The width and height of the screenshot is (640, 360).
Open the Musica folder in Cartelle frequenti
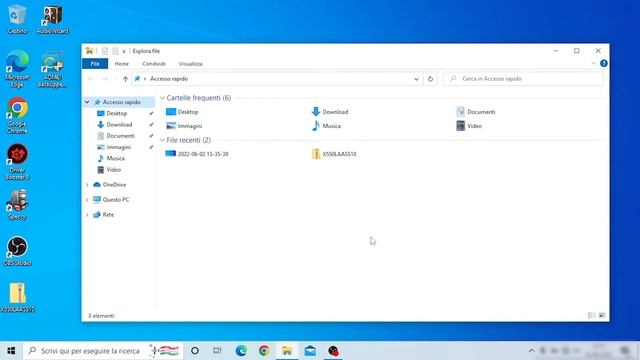tap(326, 126)
